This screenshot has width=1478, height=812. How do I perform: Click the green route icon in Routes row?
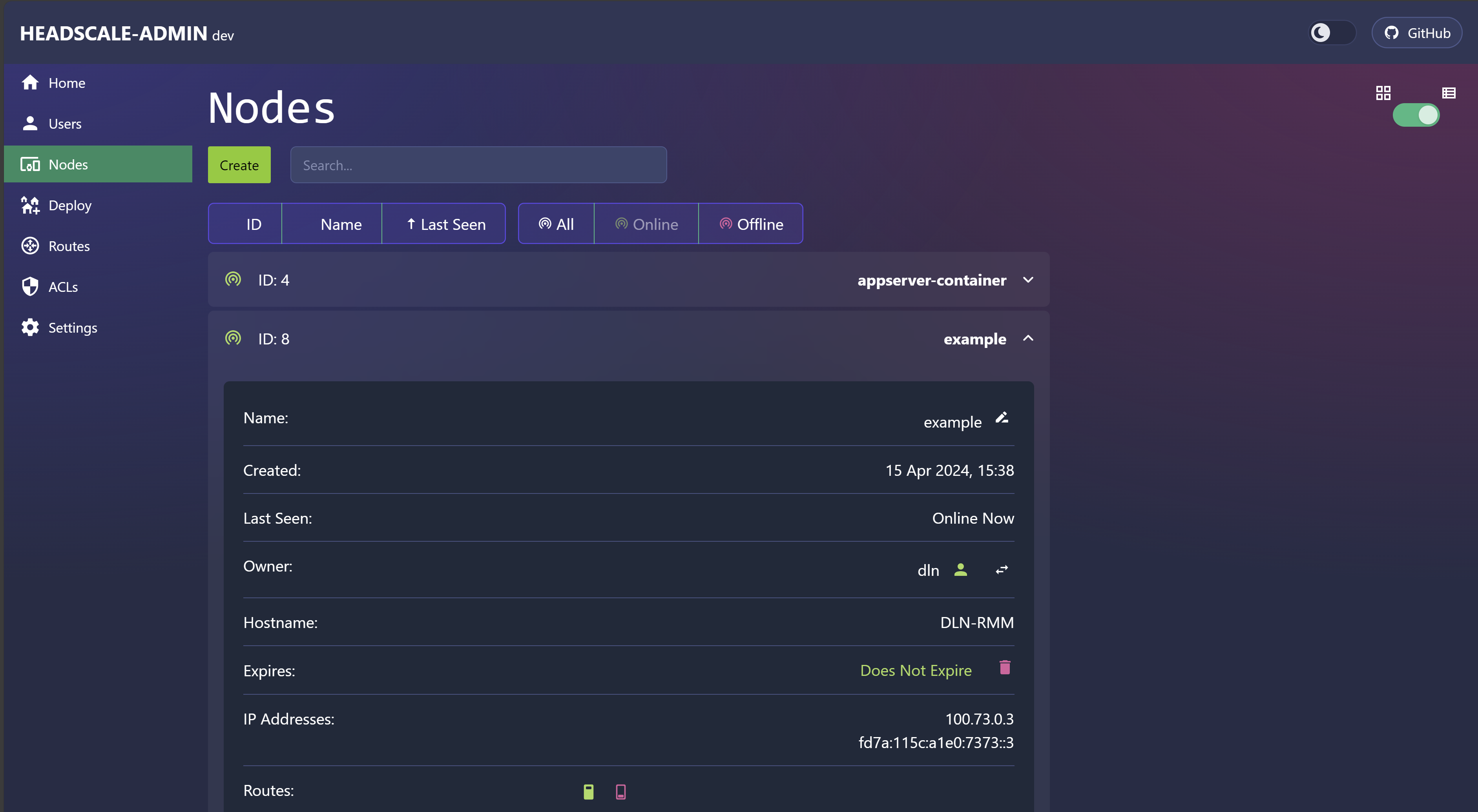pyautogui.click(x=589, y=791)
